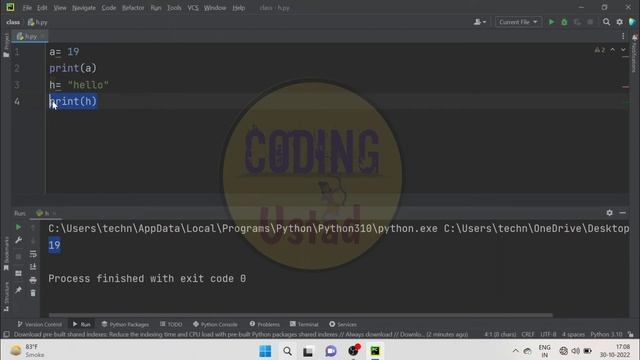The image size is (640, 360).
Task: Open Version Control tool window
Action: 39,324
